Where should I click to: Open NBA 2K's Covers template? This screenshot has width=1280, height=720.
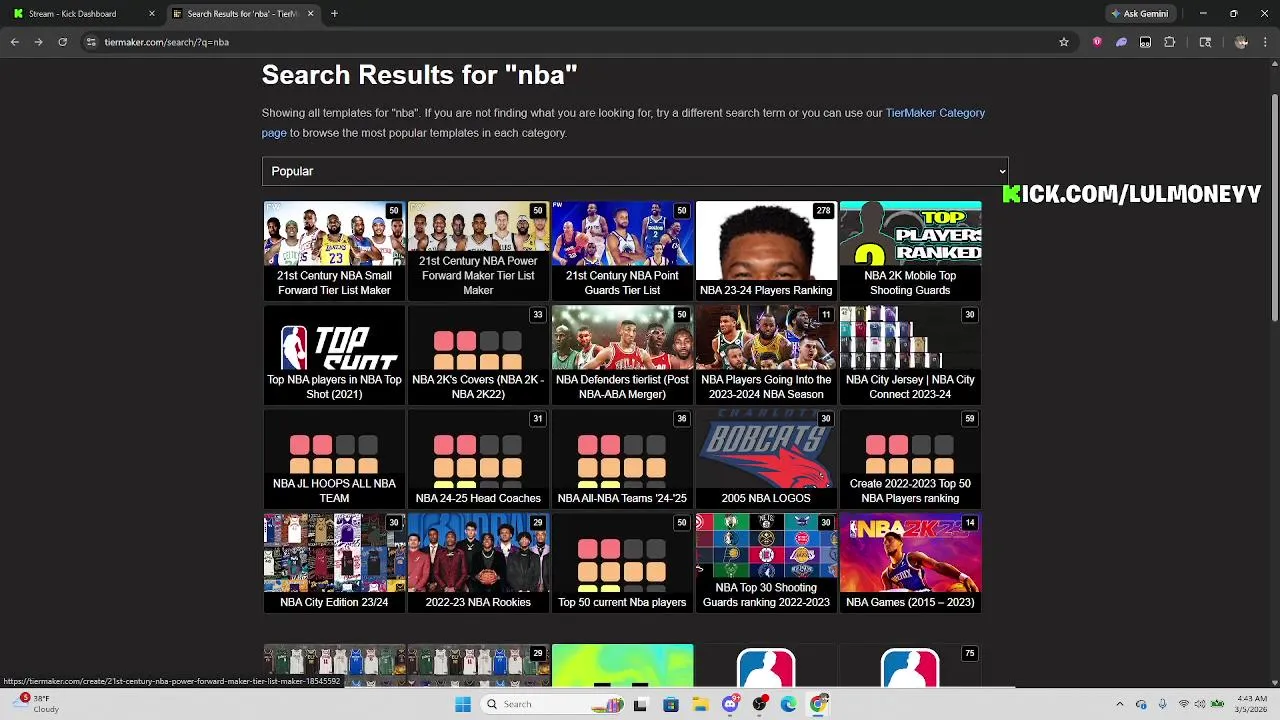point(478,354)
